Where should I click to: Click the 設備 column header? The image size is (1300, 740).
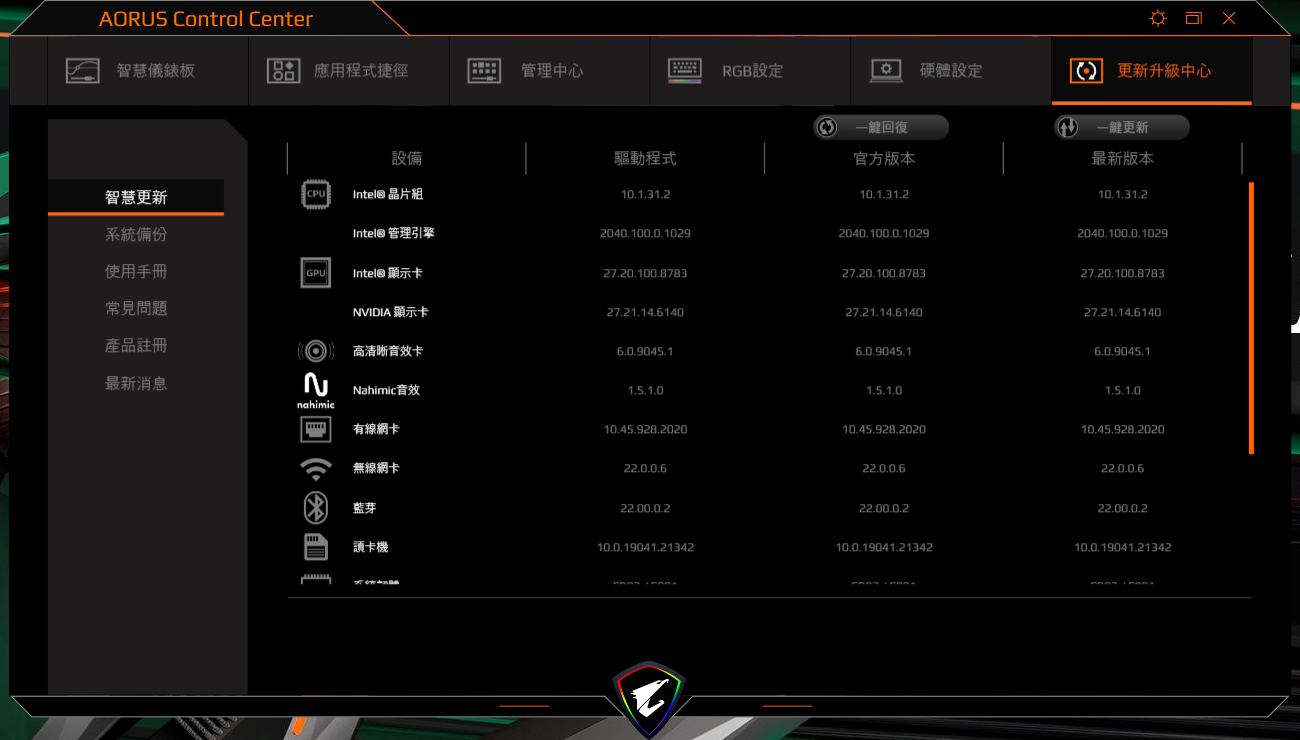(x=407, y=158)
